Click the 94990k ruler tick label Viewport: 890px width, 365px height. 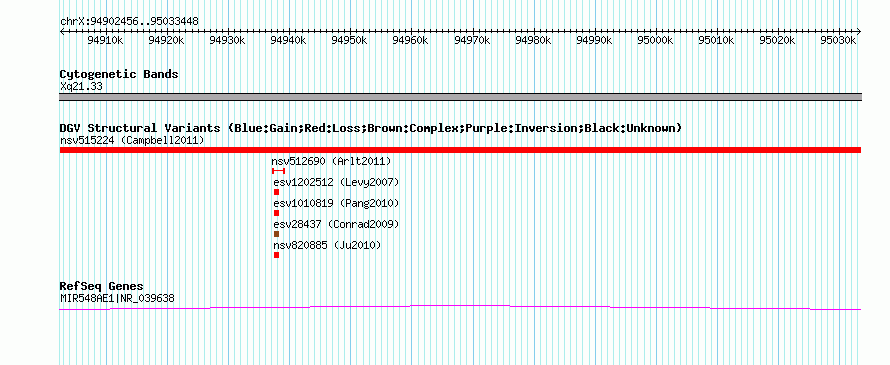594,41
